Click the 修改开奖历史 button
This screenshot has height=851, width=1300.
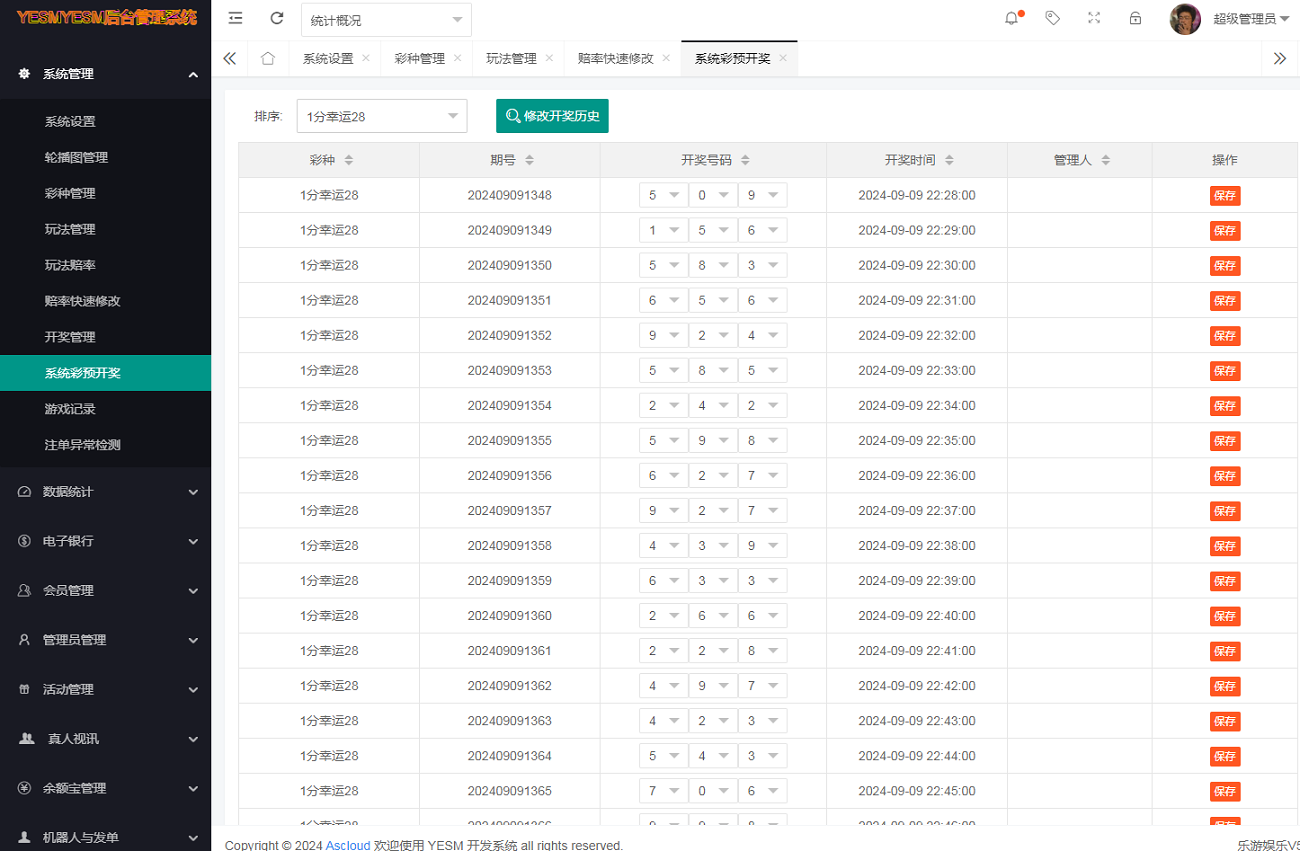(x=552, y=116)
